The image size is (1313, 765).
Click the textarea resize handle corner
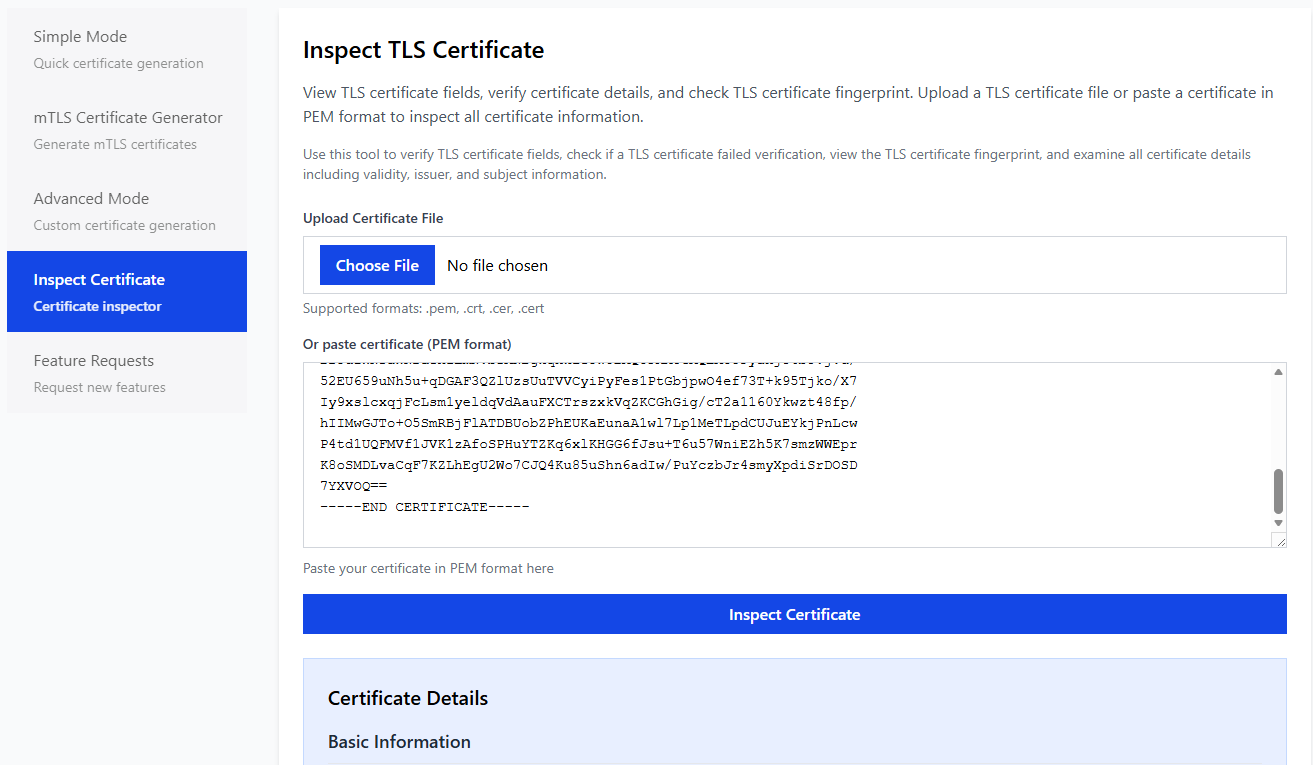(1281, 540)
